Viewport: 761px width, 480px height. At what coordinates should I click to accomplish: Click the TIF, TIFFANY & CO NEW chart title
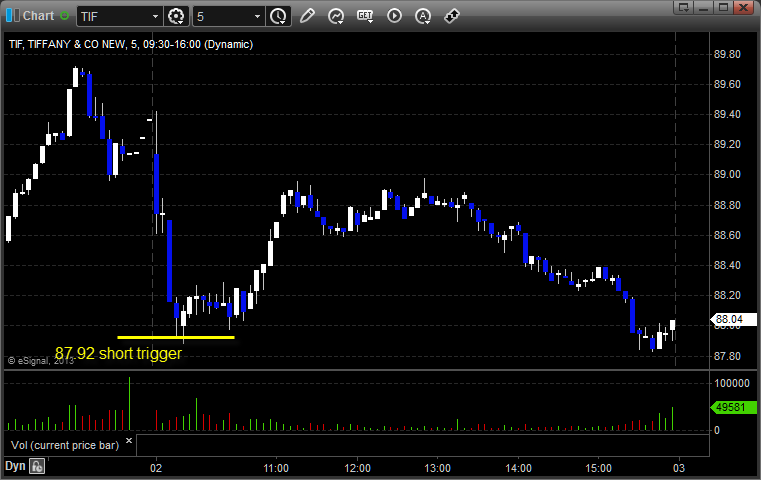coord(131,44)
